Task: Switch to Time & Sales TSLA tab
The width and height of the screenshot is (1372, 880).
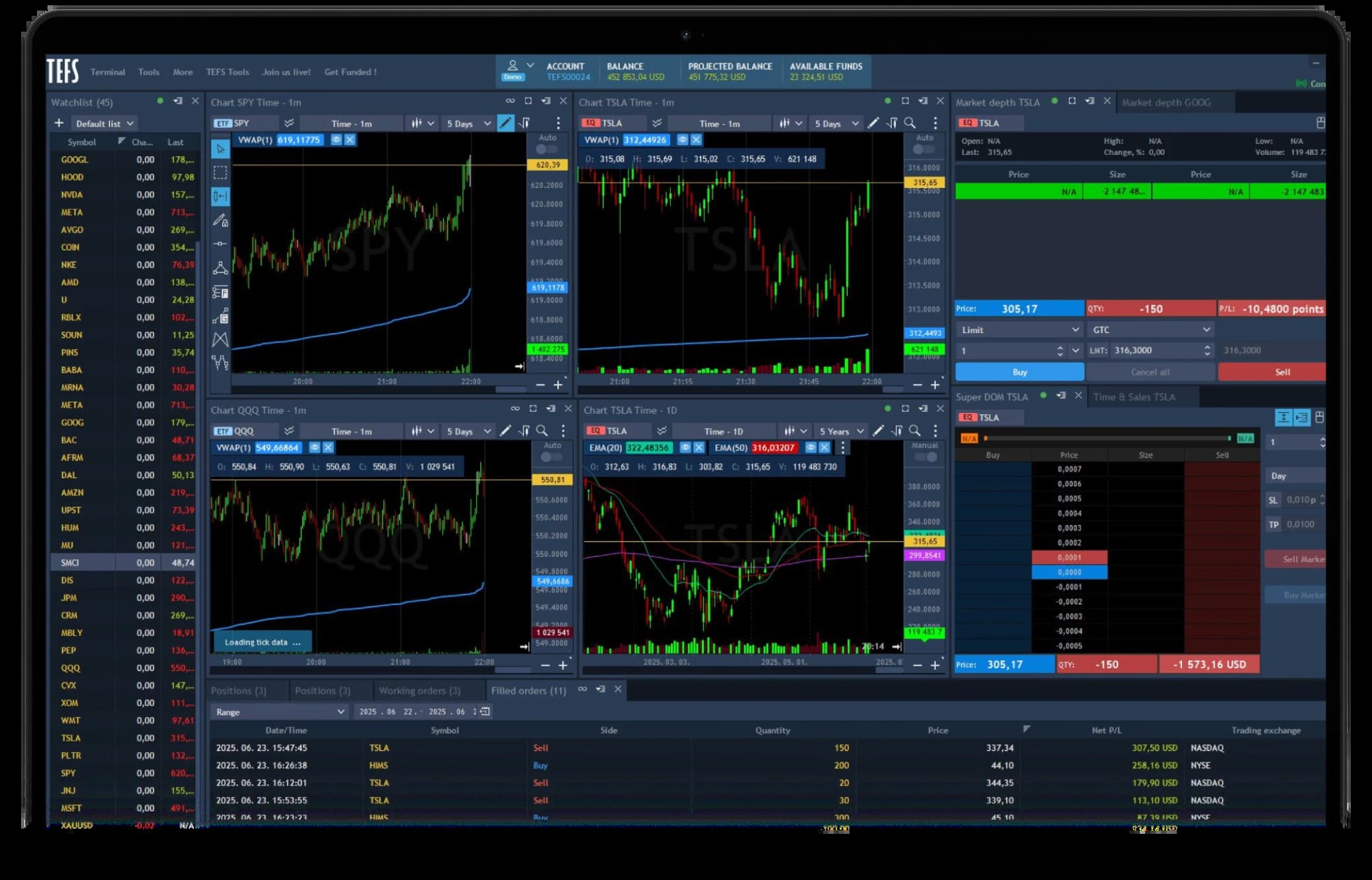Action: [1135, 396]
